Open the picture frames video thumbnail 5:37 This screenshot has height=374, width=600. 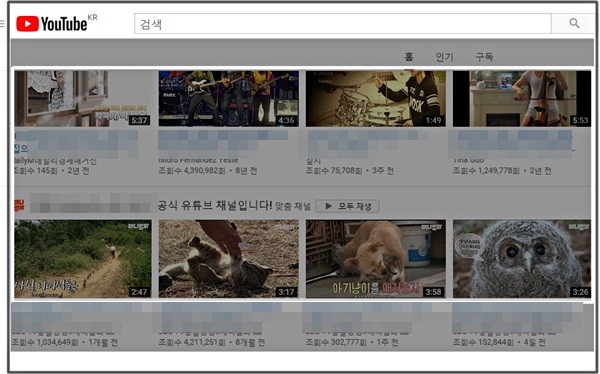pyautogui.click(x=83, y=98)
